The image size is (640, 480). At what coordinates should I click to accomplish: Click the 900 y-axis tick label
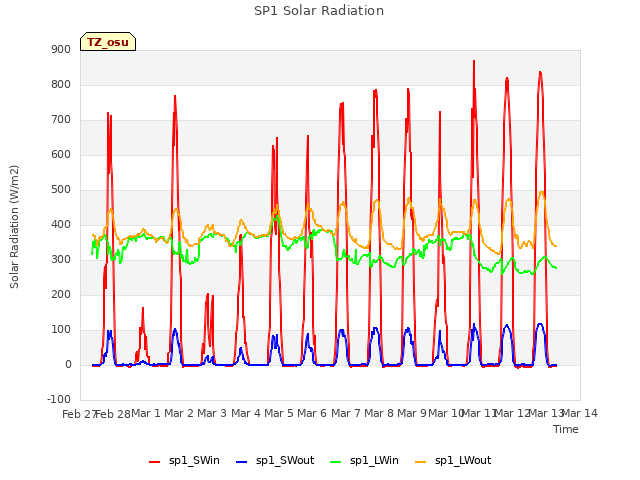point(61,49)
